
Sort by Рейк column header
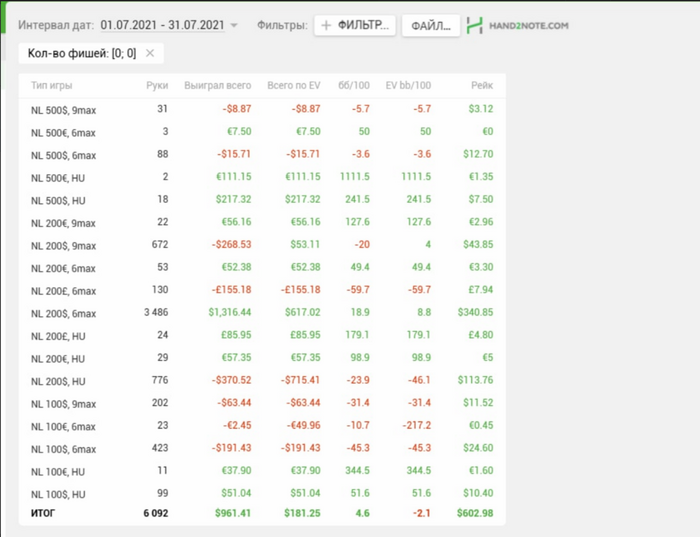pyautogui.click(x=482, y=85)
